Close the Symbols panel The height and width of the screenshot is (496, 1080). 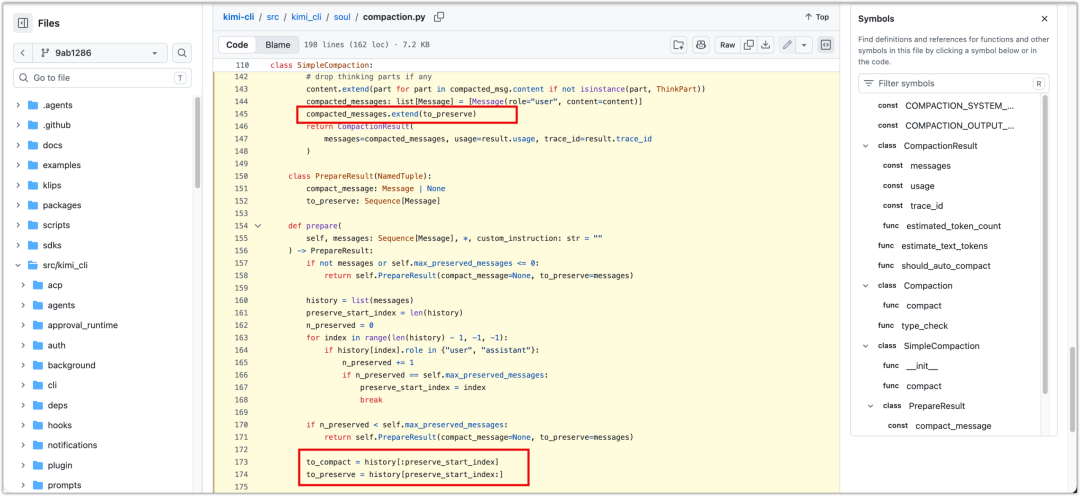(1044, 19)
